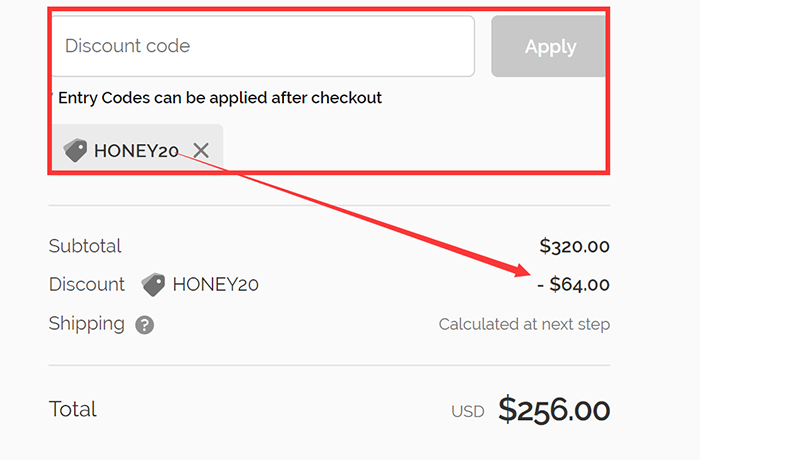Click the $256.00 total amount
This screenshot has width=800, height=460.
tap(554, 409)
